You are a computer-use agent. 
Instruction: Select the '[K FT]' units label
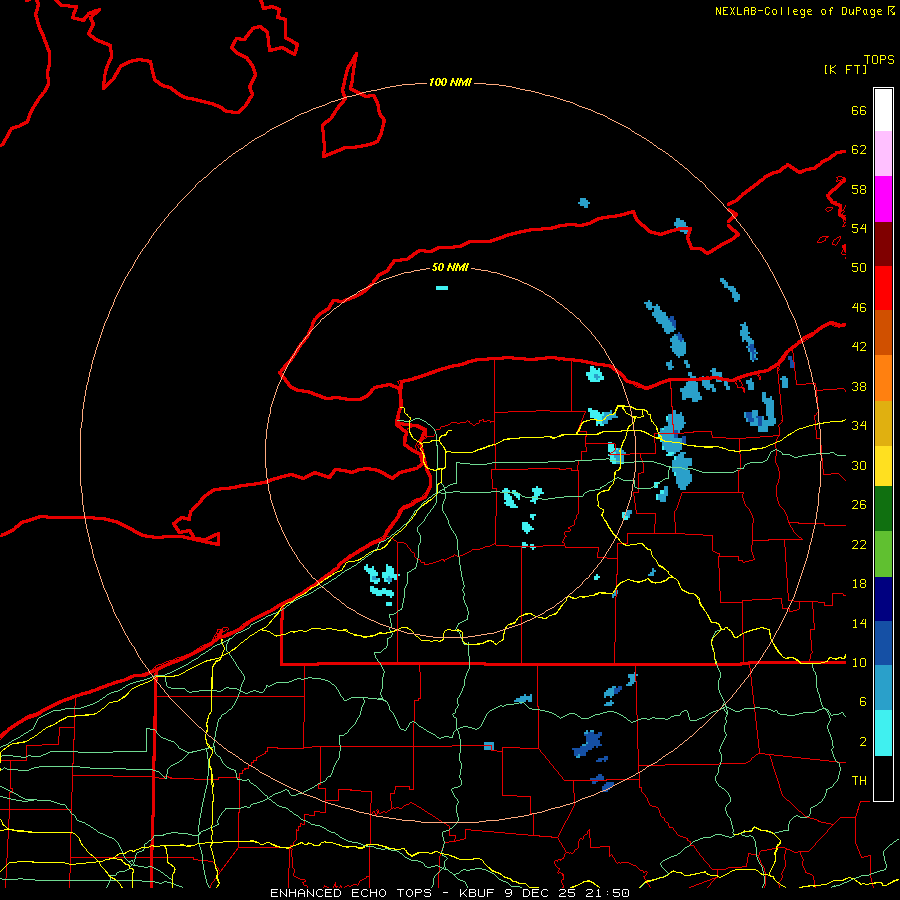pyautogui.click(x=845, y=69)
